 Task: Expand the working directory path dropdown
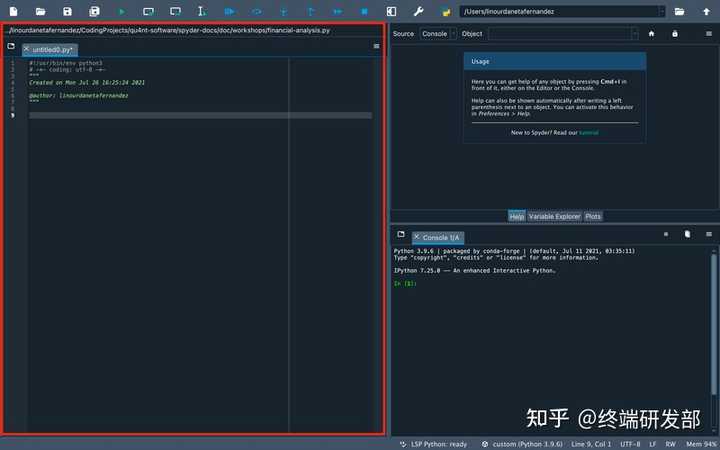tap(662, 11)
